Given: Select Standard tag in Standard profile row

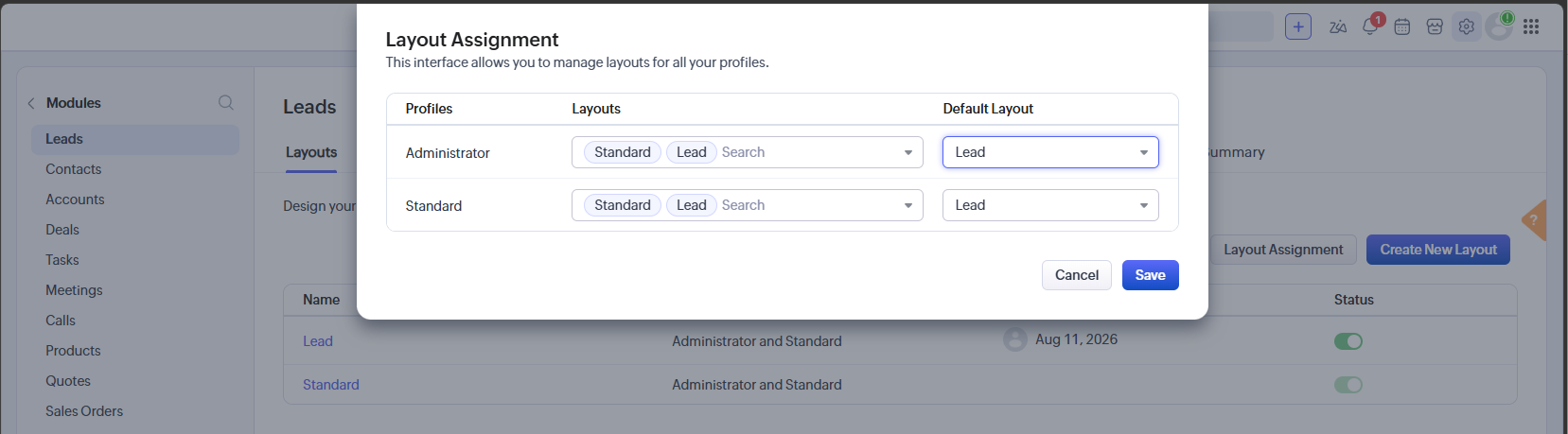Looking at the screenshot, I should pos(623,205).
